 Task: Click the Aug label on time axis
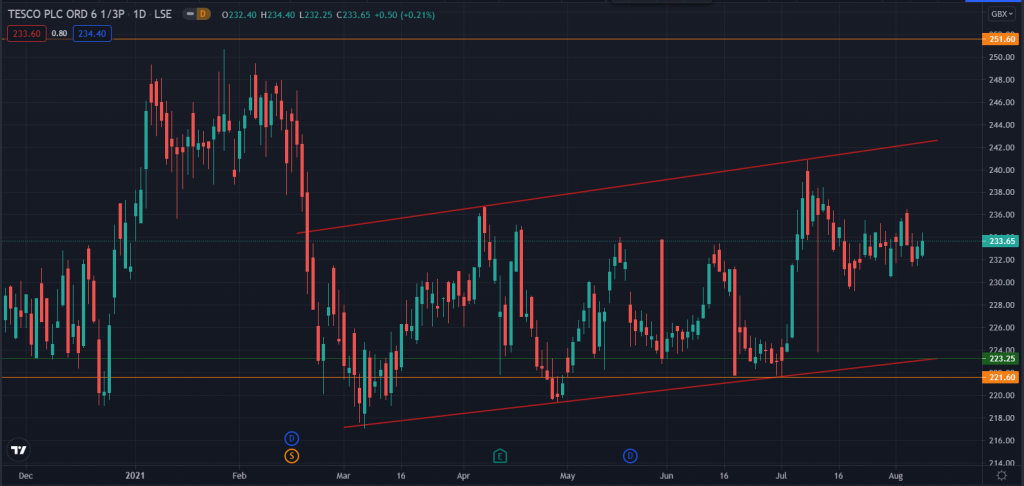click(896, 476)
